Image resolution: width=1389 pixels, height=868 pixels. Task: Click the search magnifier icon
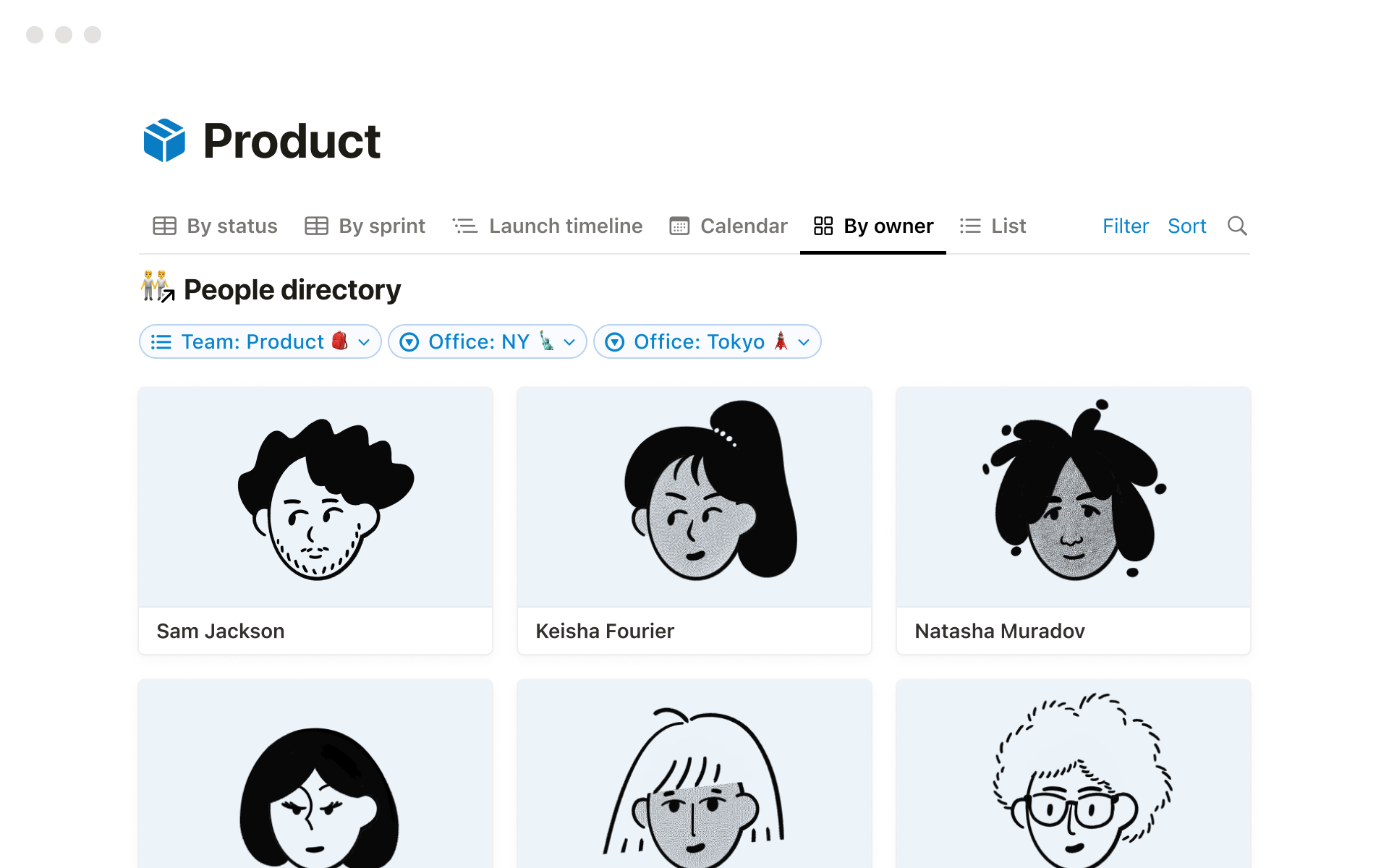click(1237, 226)
